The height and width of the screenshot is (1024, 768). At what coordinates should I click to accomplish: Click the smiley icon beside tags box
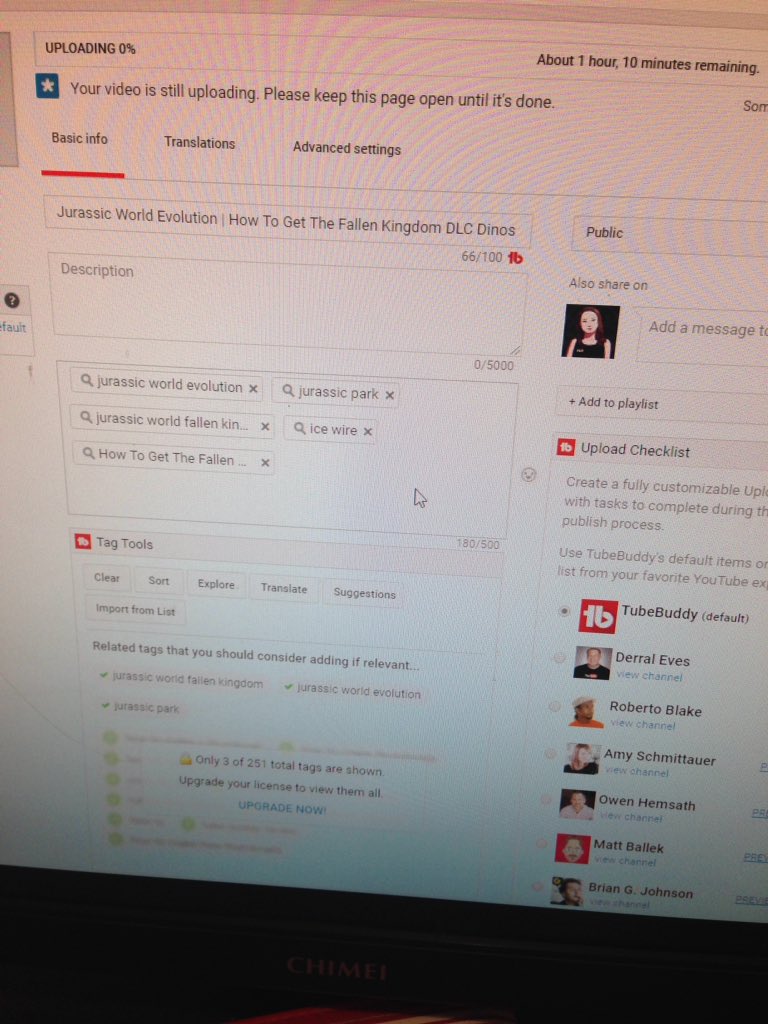pyautogui.click(x=529, y=475)
